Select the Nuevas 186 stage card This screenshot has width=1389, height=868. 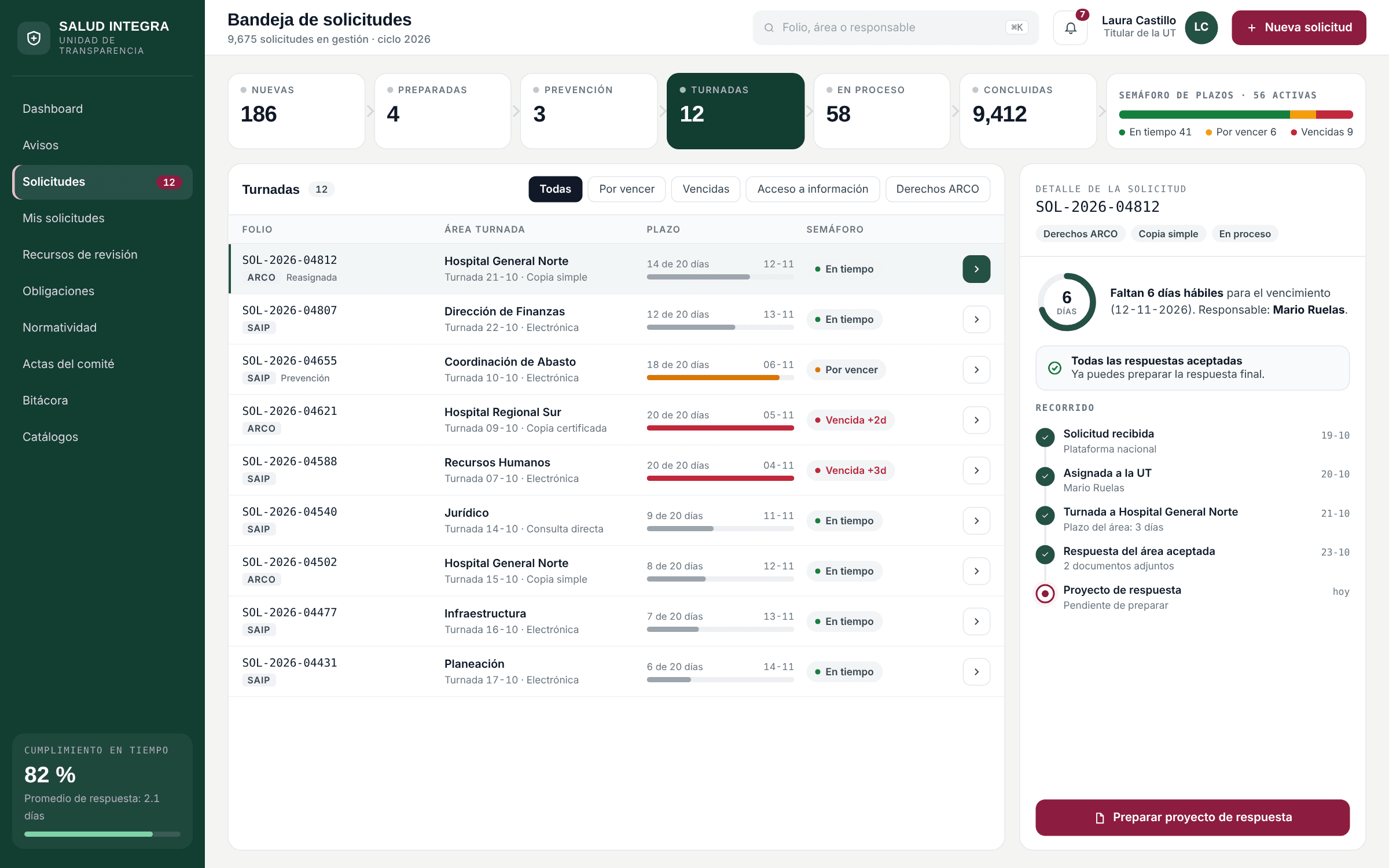[x=296, y=111]
